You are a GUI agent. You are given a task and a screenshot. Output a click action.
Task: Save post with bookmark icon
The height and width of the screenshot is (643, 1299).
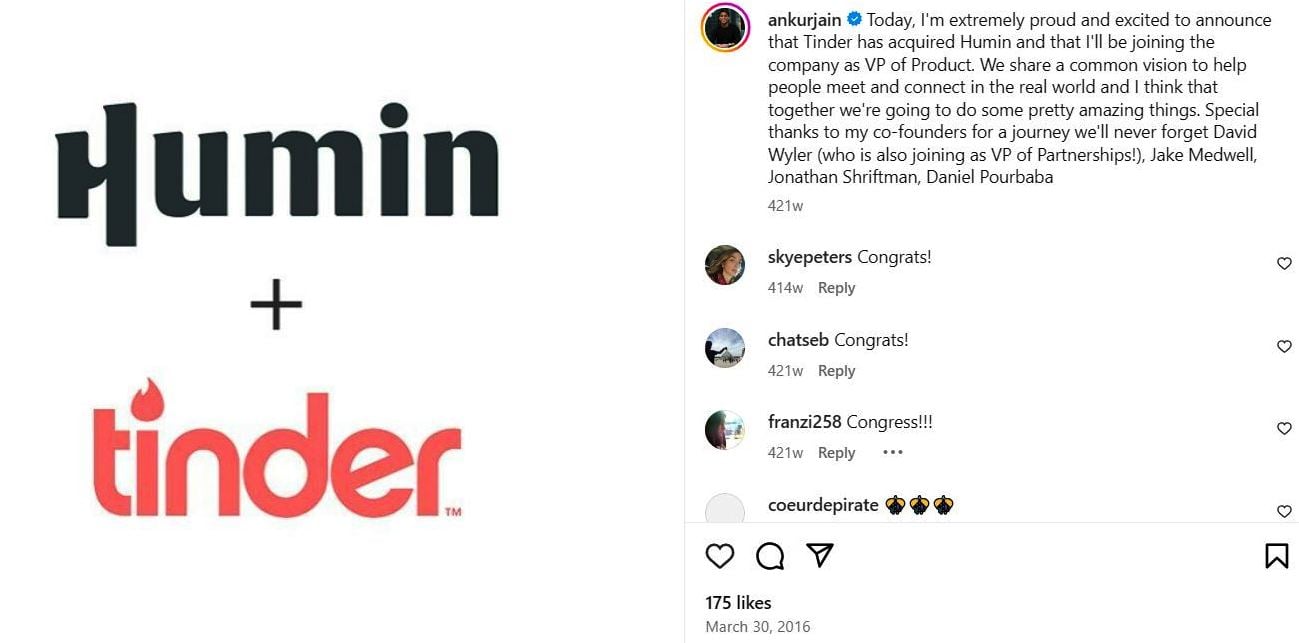pos(1276,556)
